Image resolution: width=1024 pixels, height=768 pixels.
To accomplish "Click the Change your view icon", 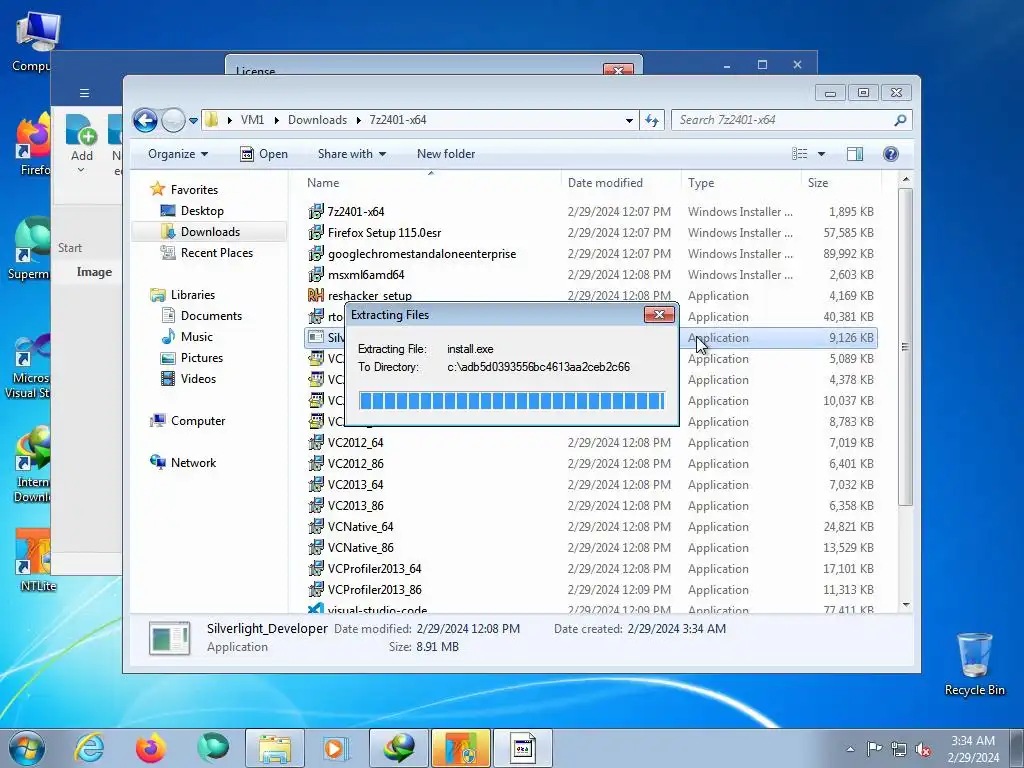I will click(800, 154).
